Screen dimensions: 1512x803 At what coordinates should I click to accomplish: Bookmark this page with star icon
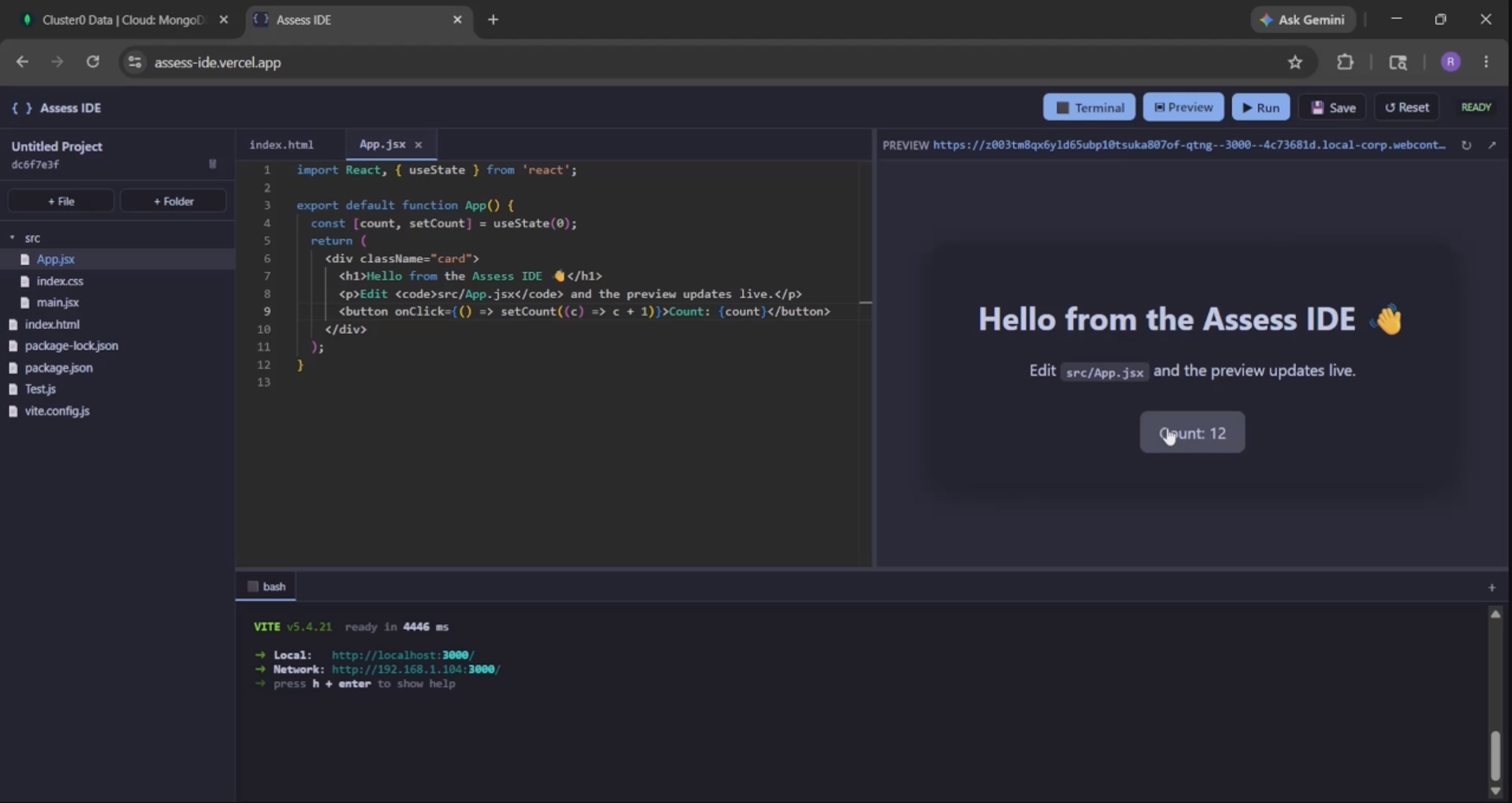pos(1295,62)
